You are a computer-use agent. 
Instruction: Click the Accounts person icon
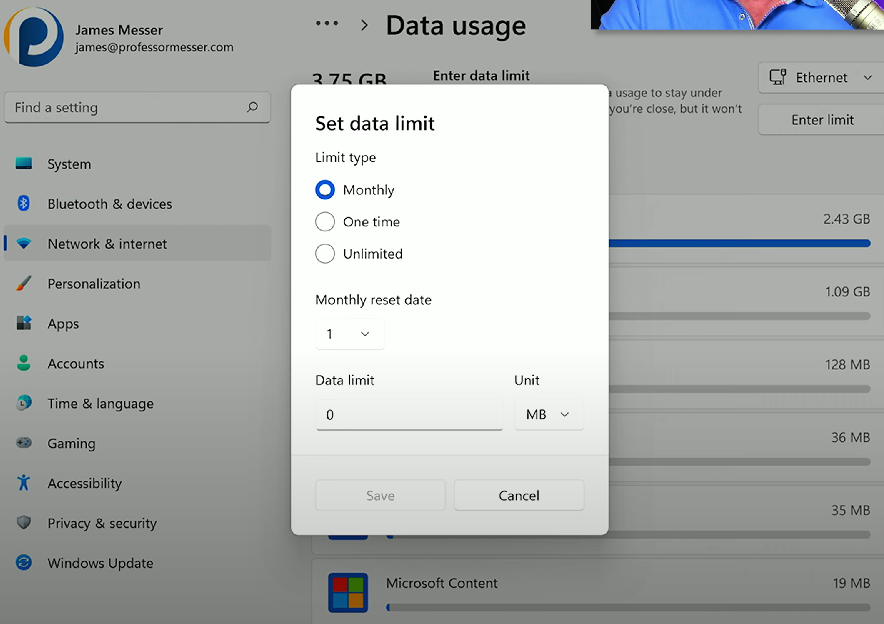pyautogui.click(x=24, y=364)
